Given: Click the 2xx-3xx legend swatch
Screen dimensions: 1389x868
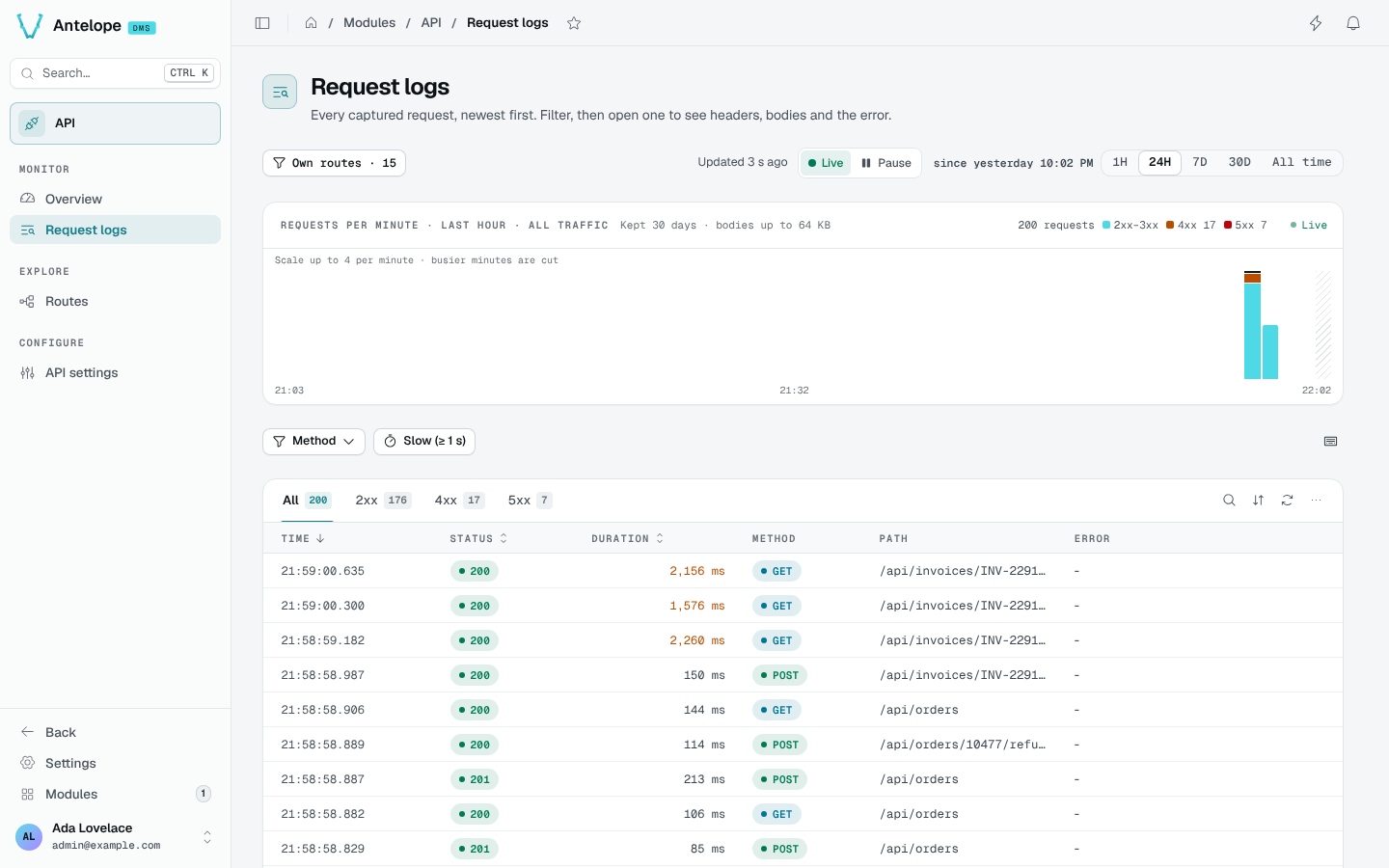Looking at the screenshot, I should click(1106, 226).
